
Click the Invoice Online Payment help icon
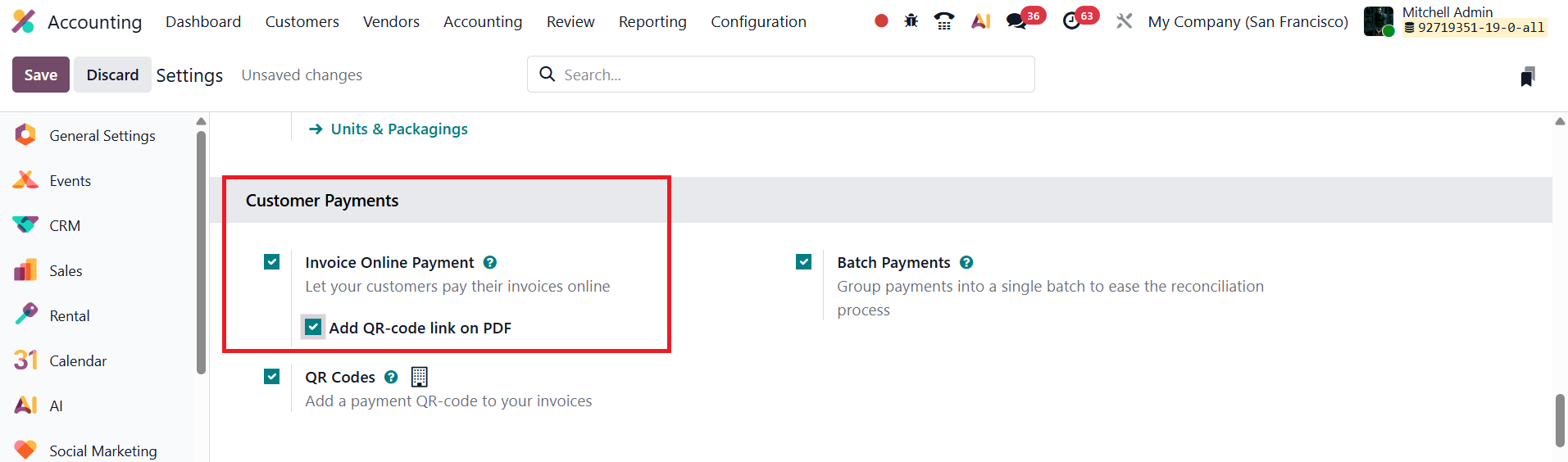pyautogui.click(x=490, y=262)
